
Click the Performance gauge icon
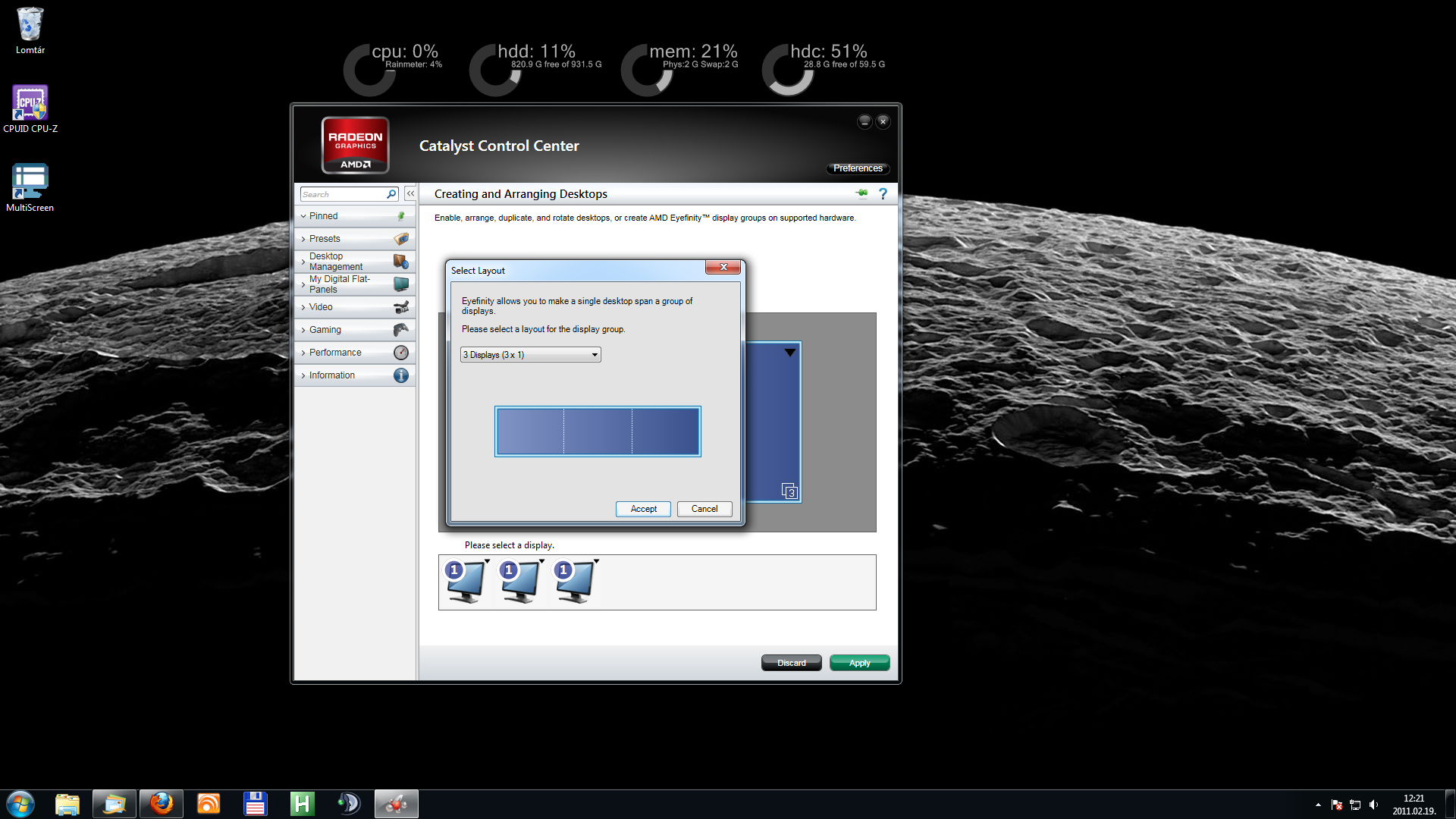tap(401, 353)
